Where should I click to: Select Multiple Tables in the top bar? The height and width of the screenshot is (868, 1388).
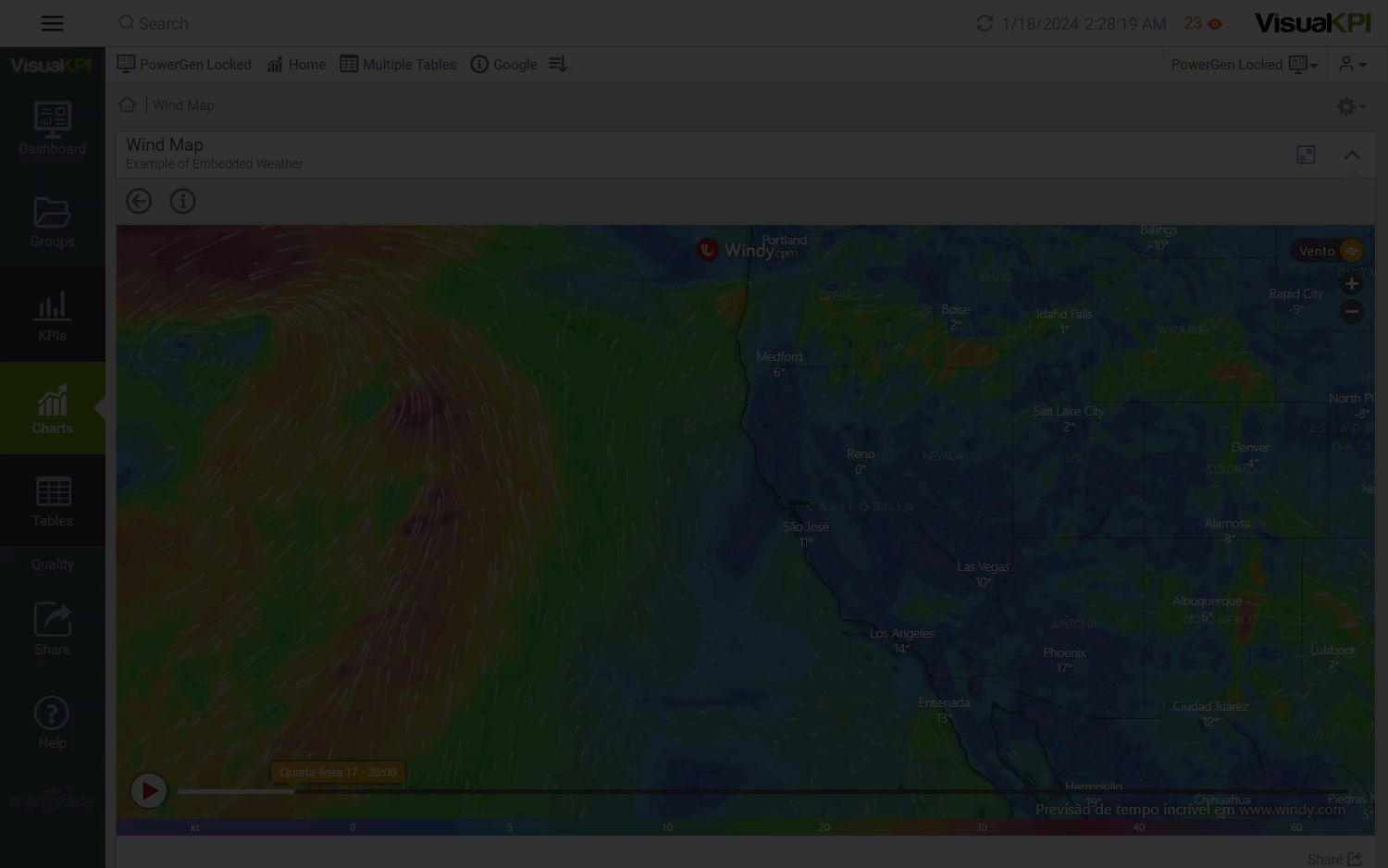398,65
